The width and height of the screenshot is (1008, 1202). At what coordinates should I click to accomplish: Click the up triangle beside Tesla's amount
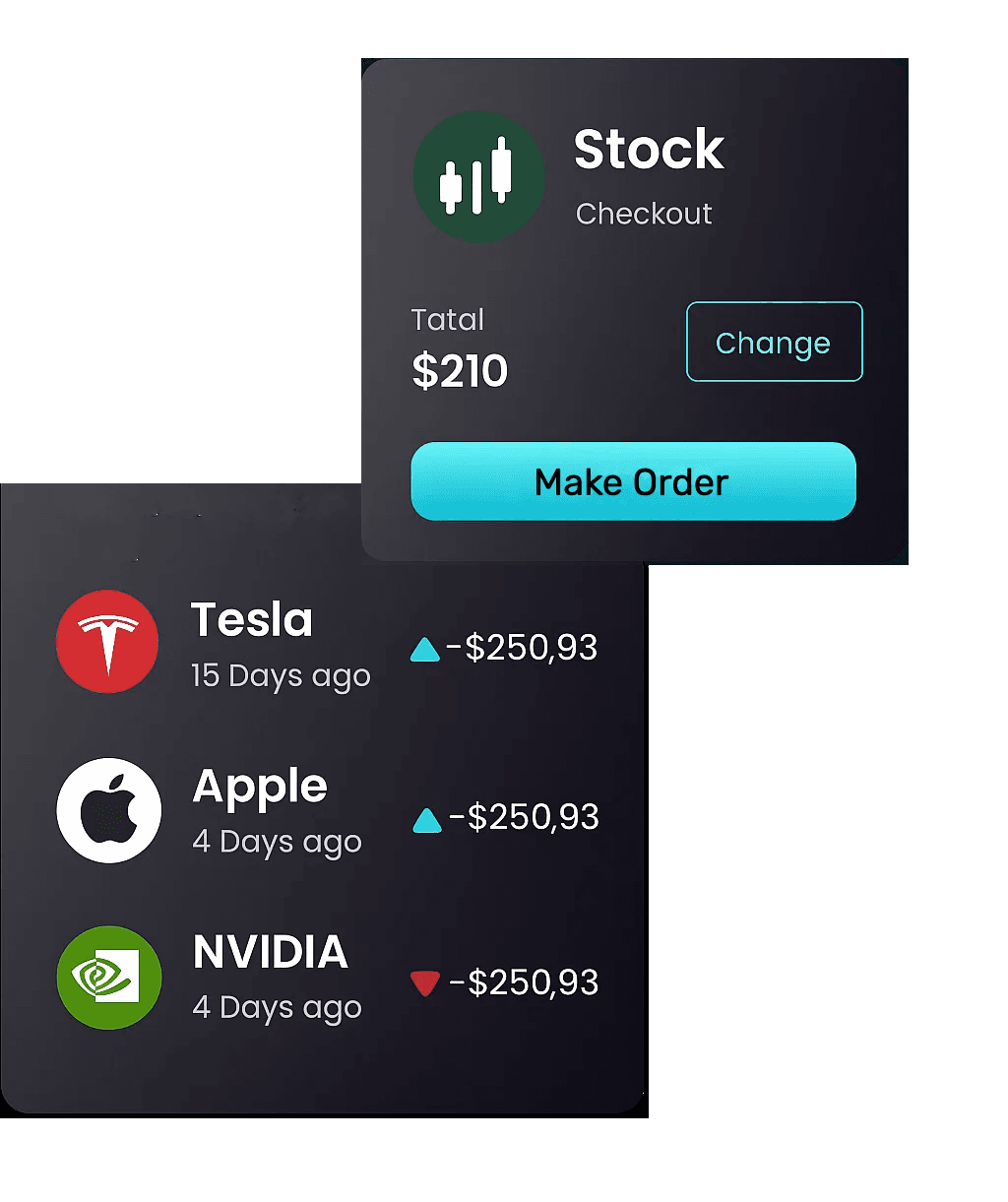point(424,649)
